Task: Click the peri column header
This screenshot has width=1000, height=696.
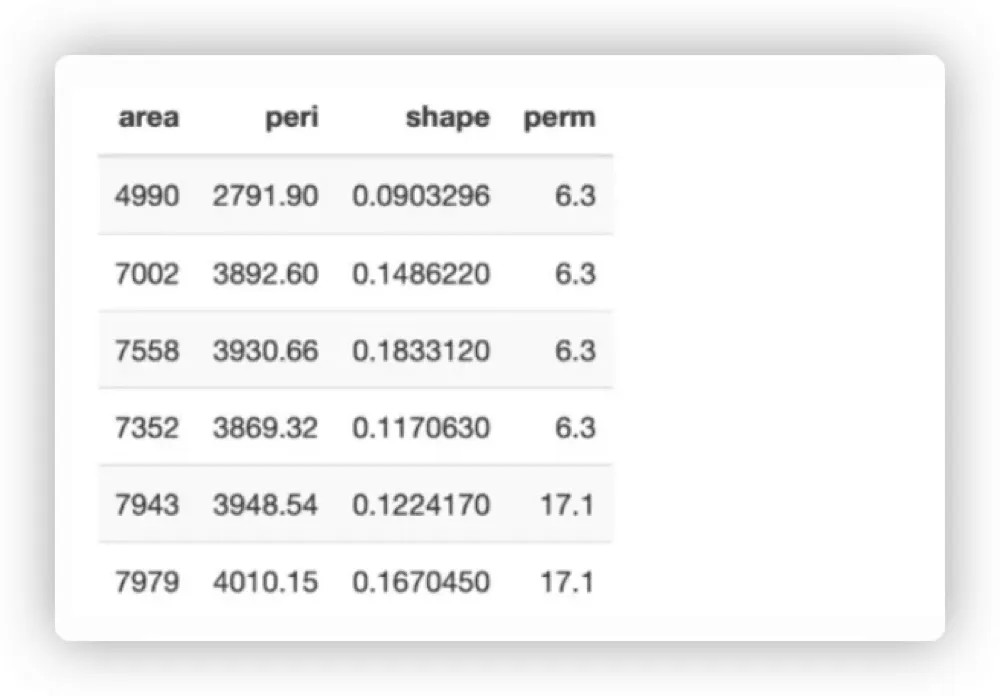Action: [292, 118]
